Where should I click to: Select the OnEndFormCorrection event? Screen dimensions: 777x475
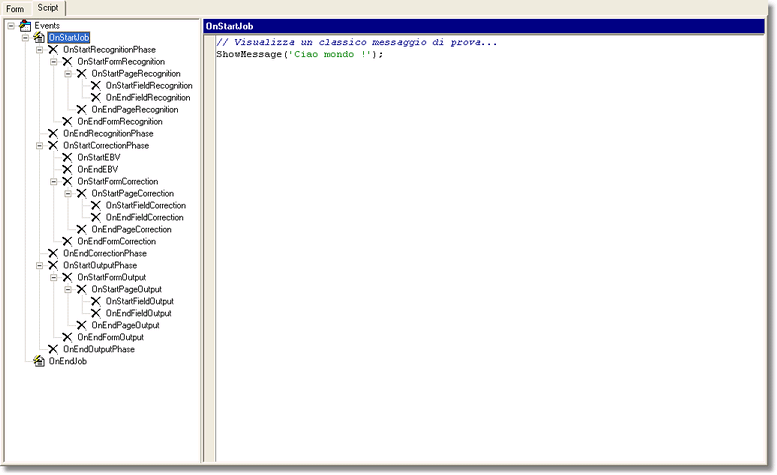click(116, 241)
